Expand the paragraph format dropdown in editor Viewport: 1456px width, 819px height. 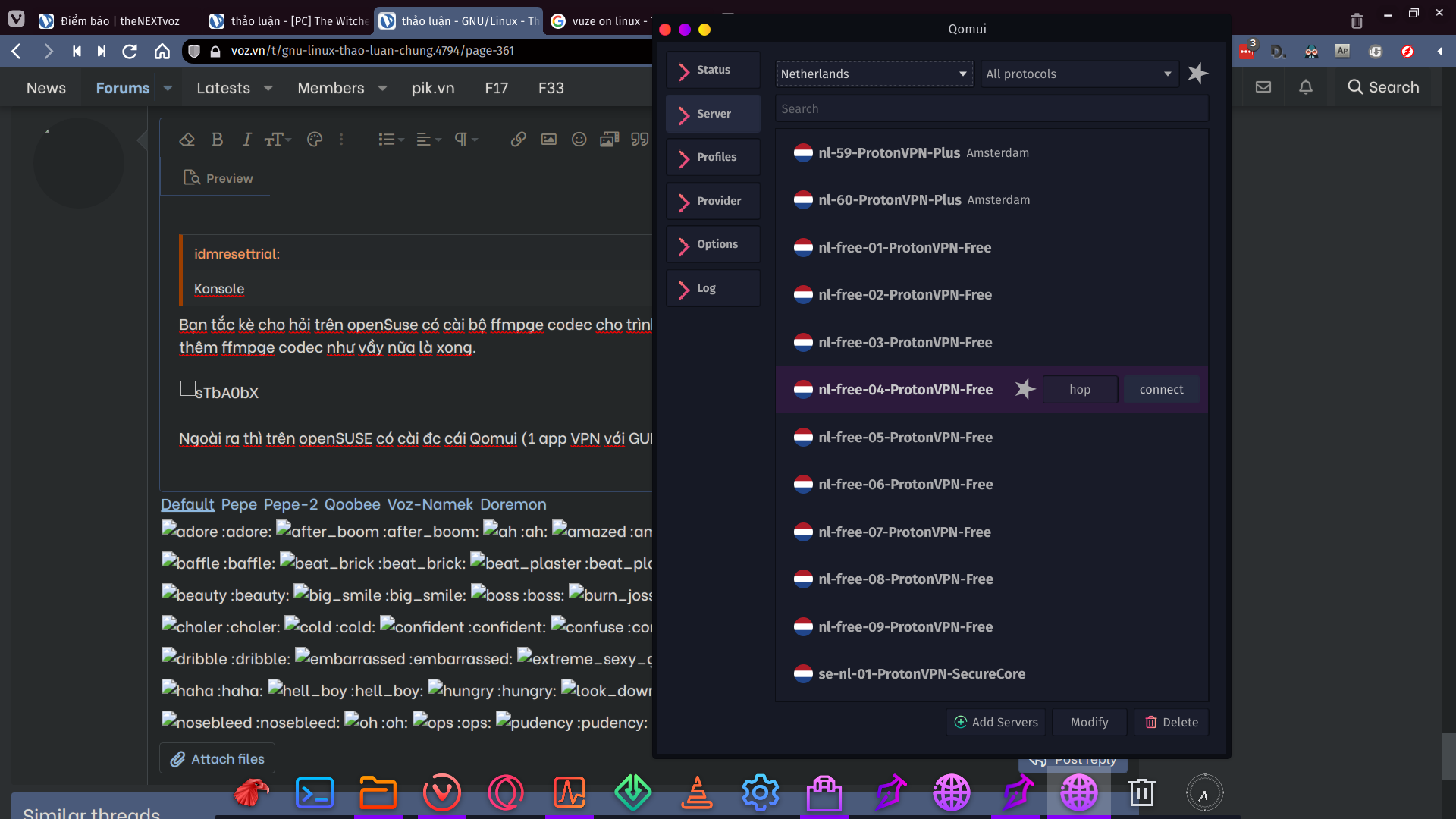466,139
